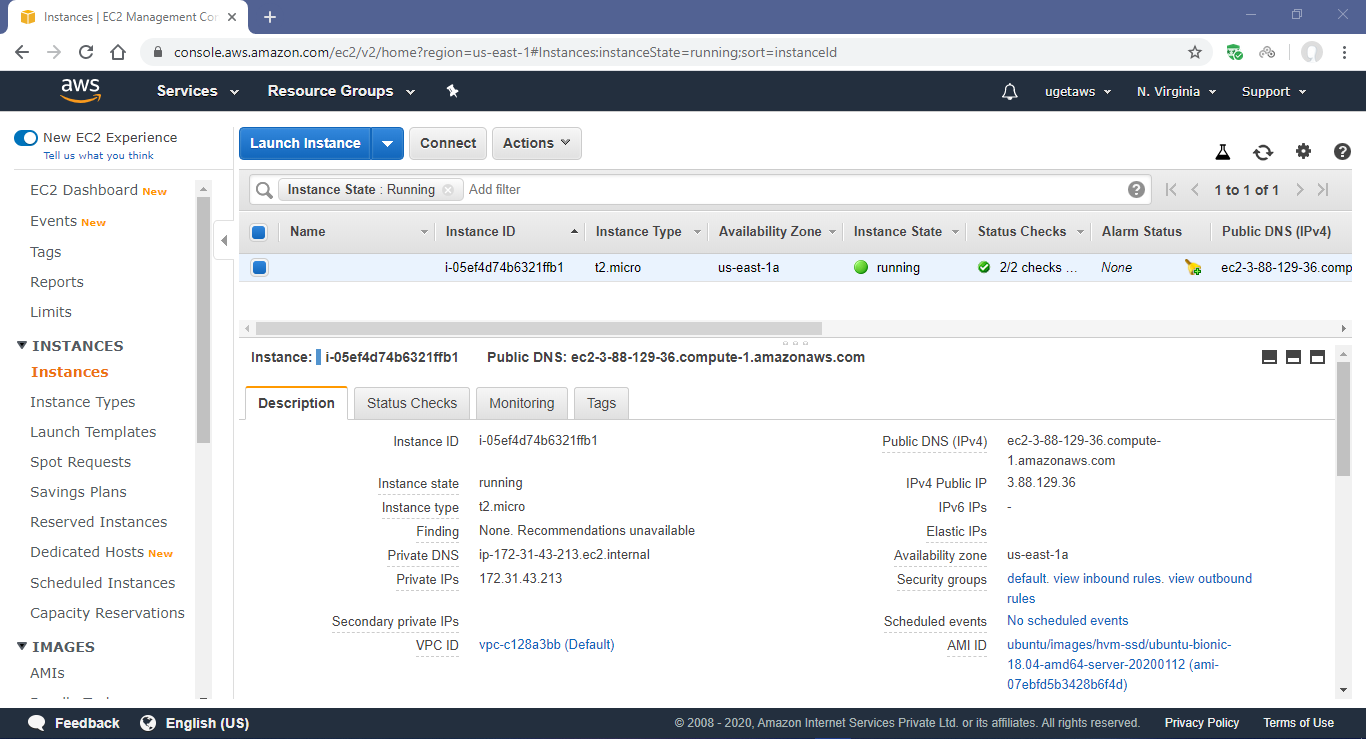Click the search magnifier in filter bar
Viewport: 1366px width, 739px height.
pos(264,189)
